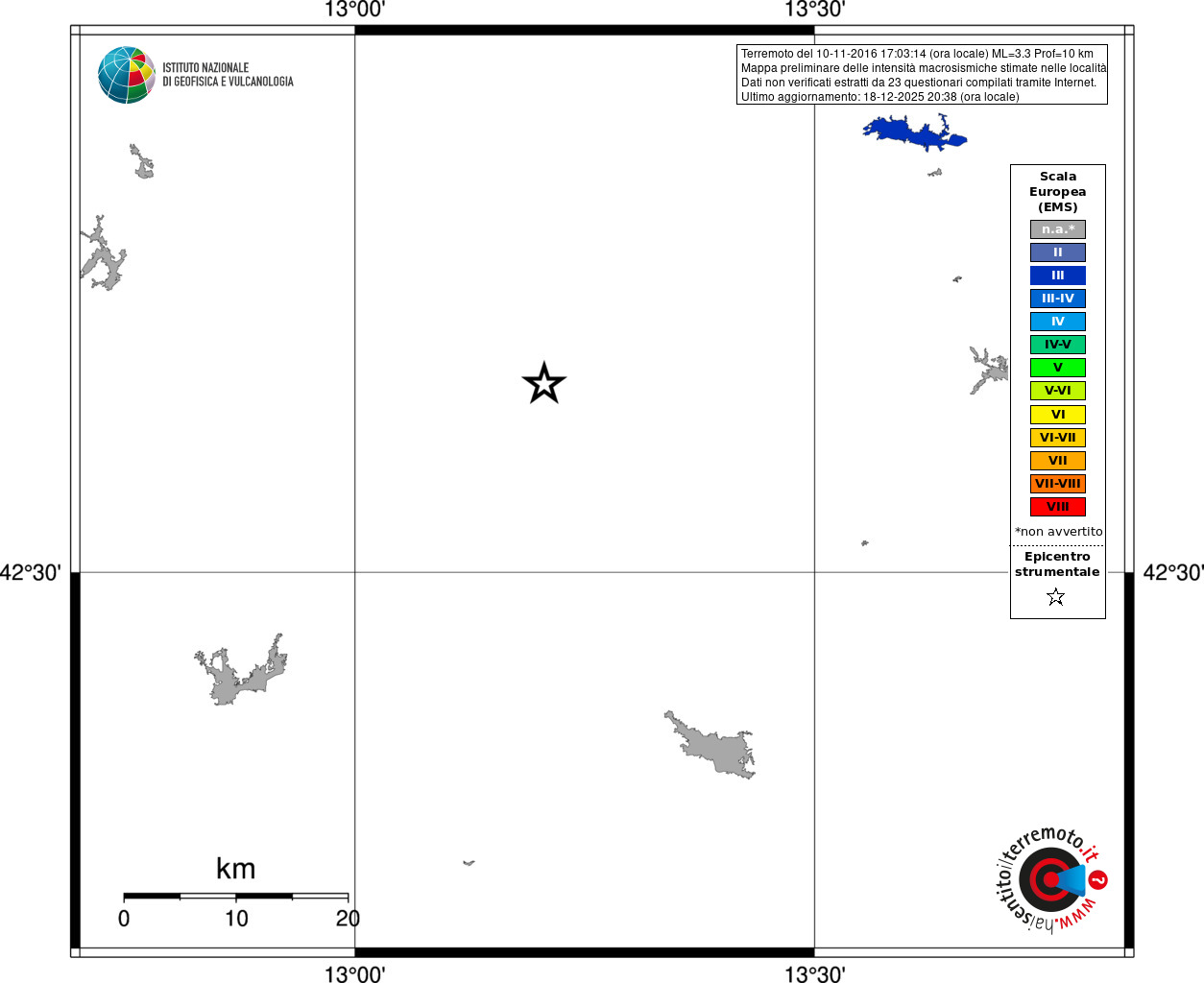Click the bottom 13°00' longitude label

[354, 974]
